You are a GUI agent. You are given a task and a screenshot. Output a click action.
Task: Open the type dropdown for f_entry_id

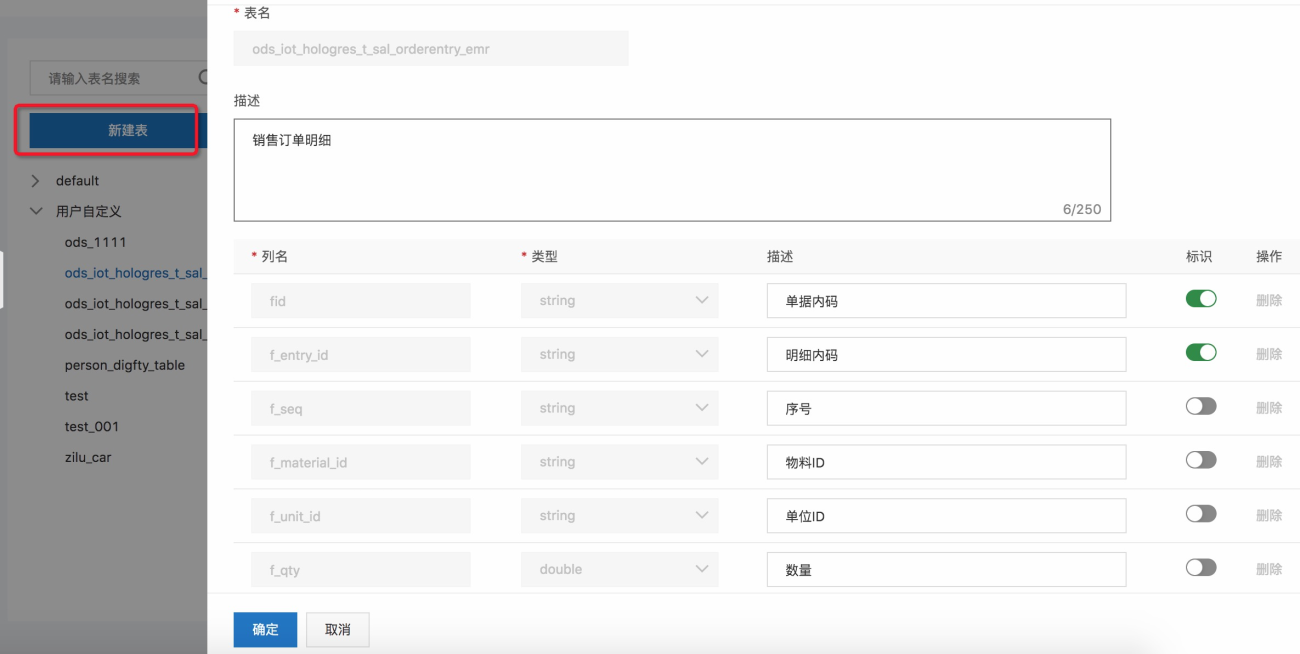coord(620,354)
